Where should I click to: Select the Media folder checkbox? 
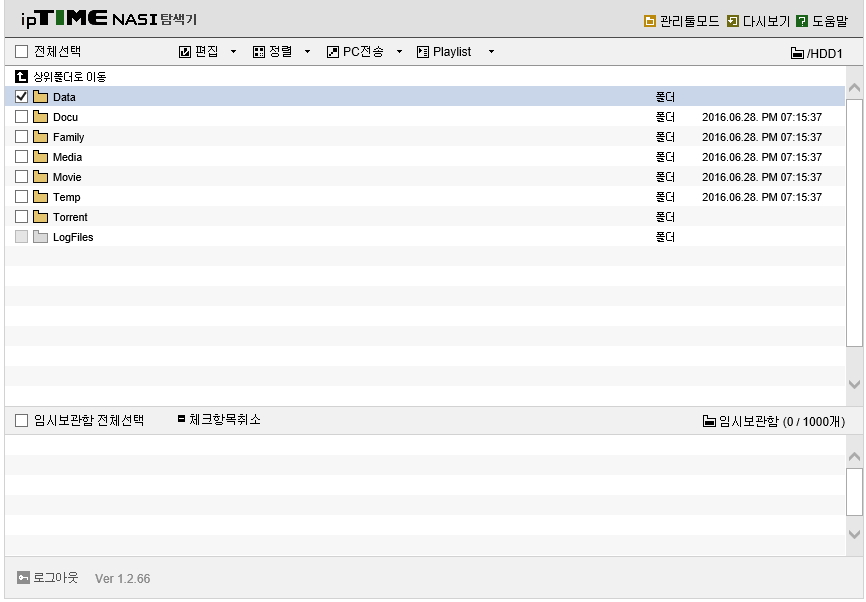[x=22, y=156]
